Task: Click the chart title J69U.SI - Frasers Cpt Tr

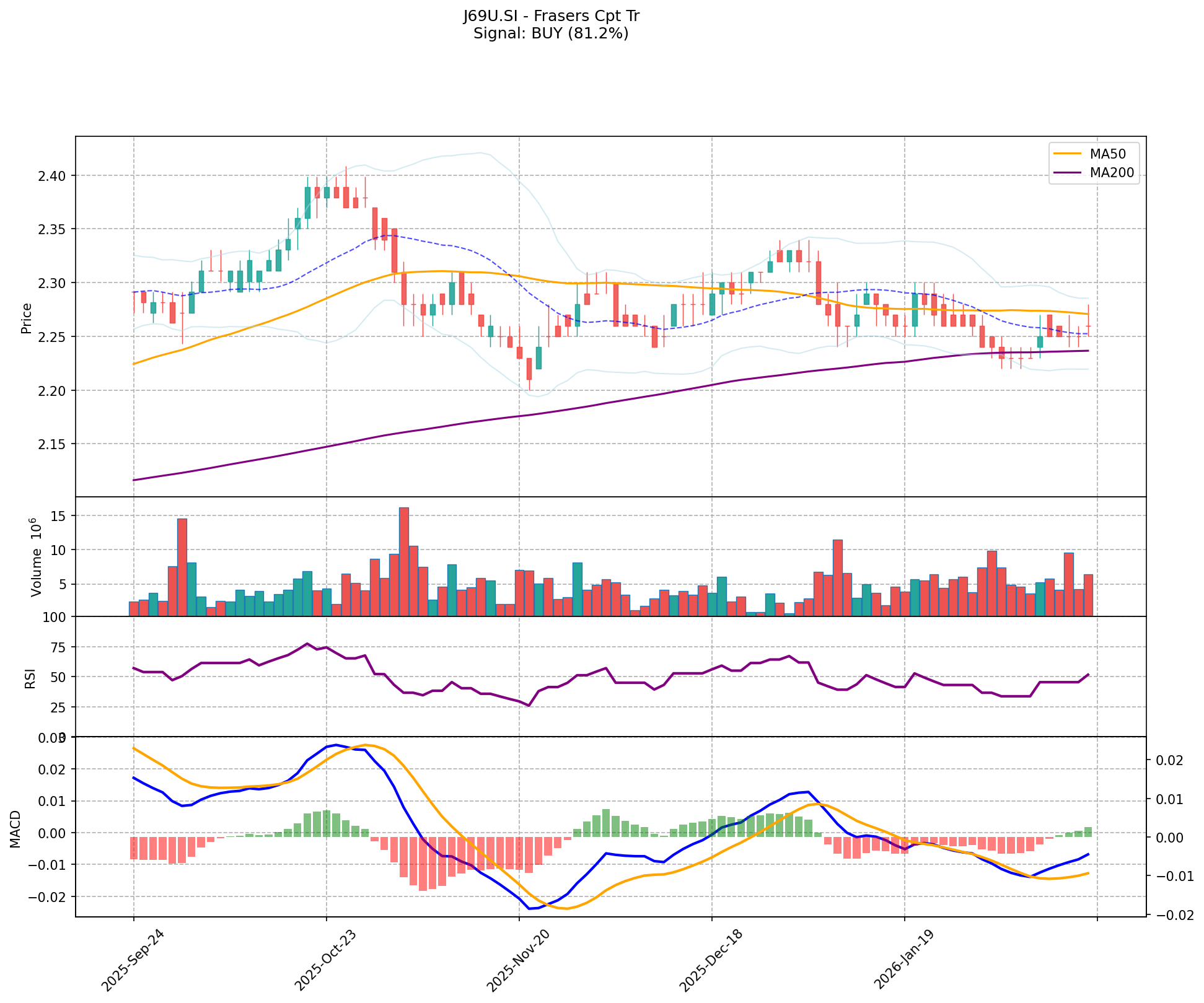Action: 551,16
